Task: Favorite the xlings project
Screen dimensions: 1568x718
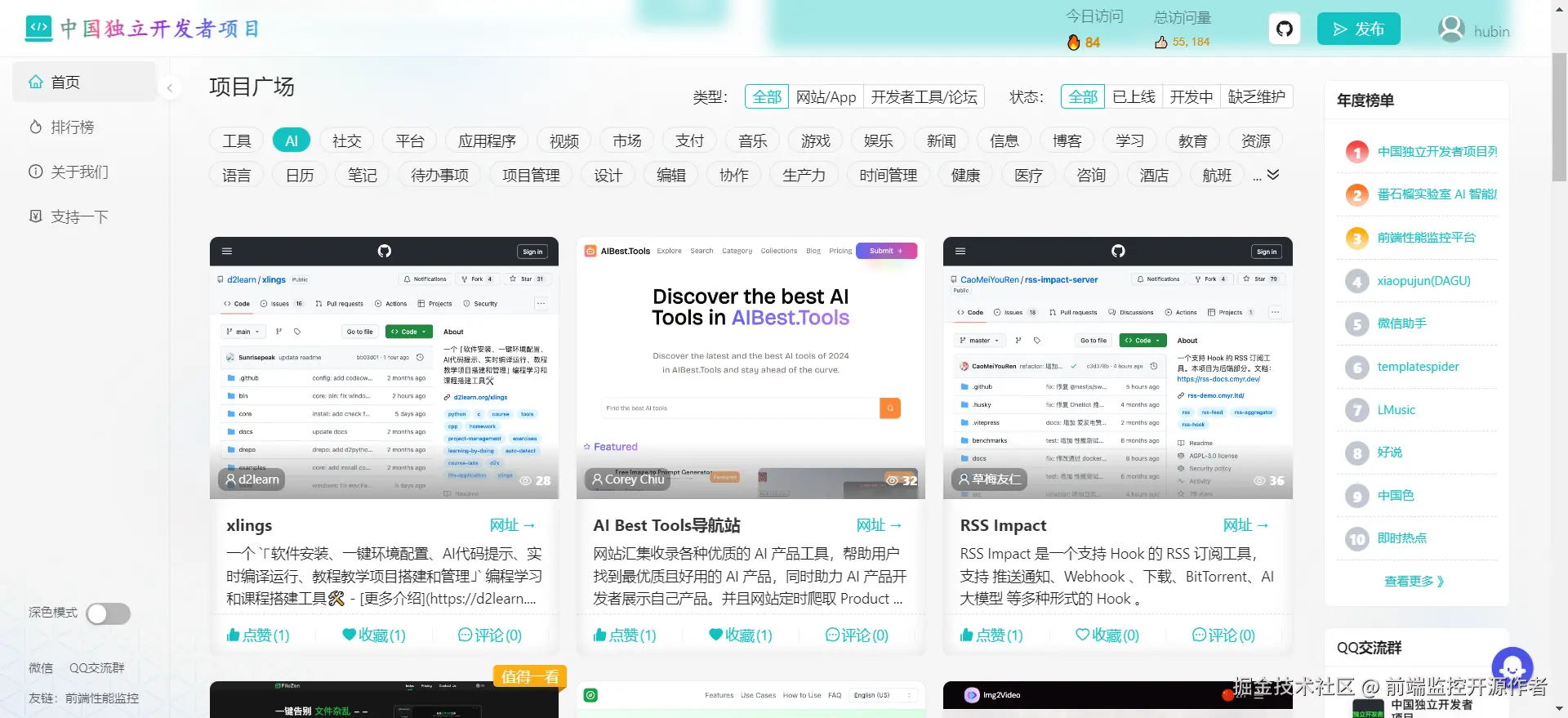Action: point(374,635)
